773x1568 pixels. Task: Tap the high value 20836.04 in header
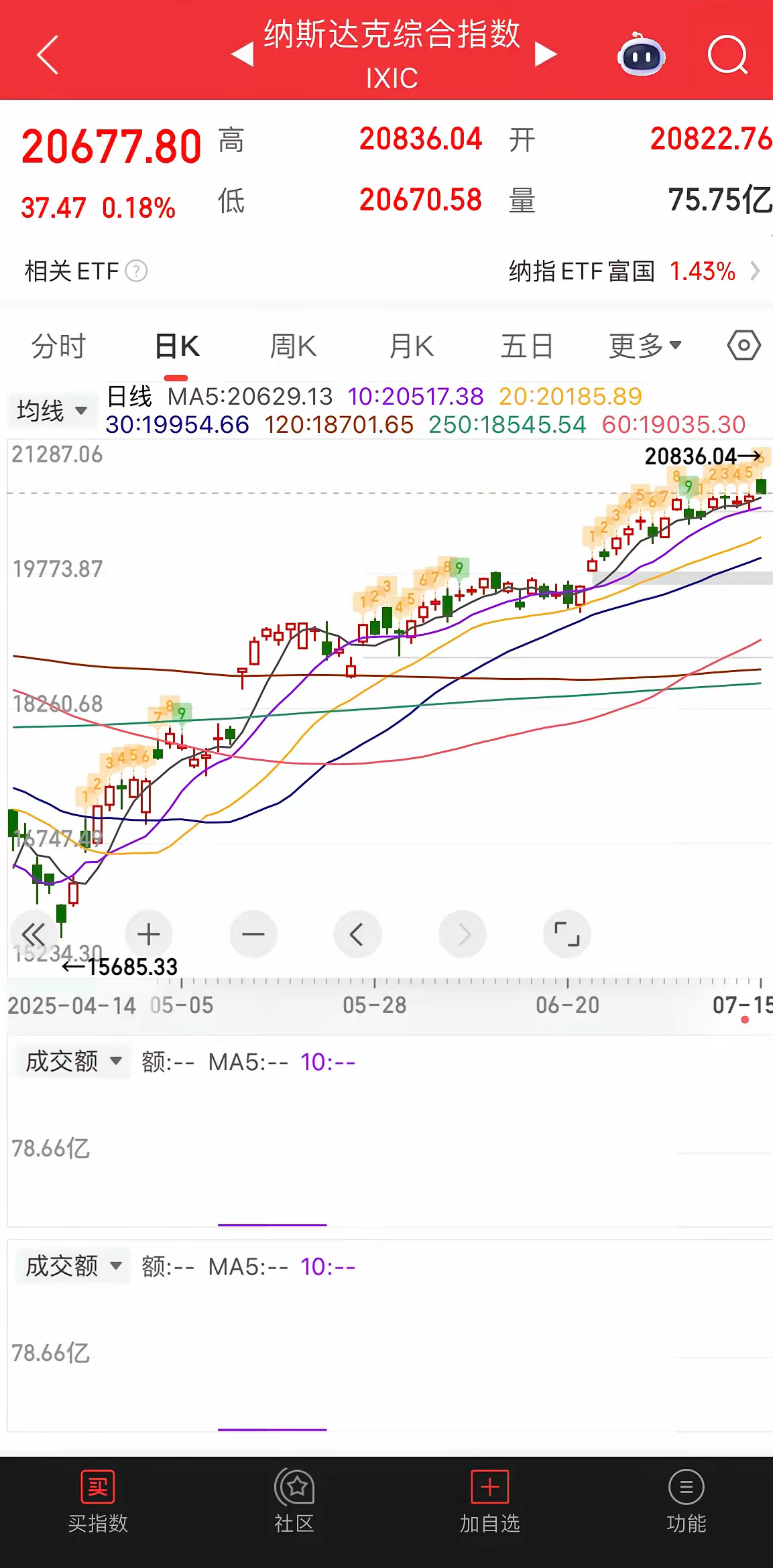click(x=420, y=139)
